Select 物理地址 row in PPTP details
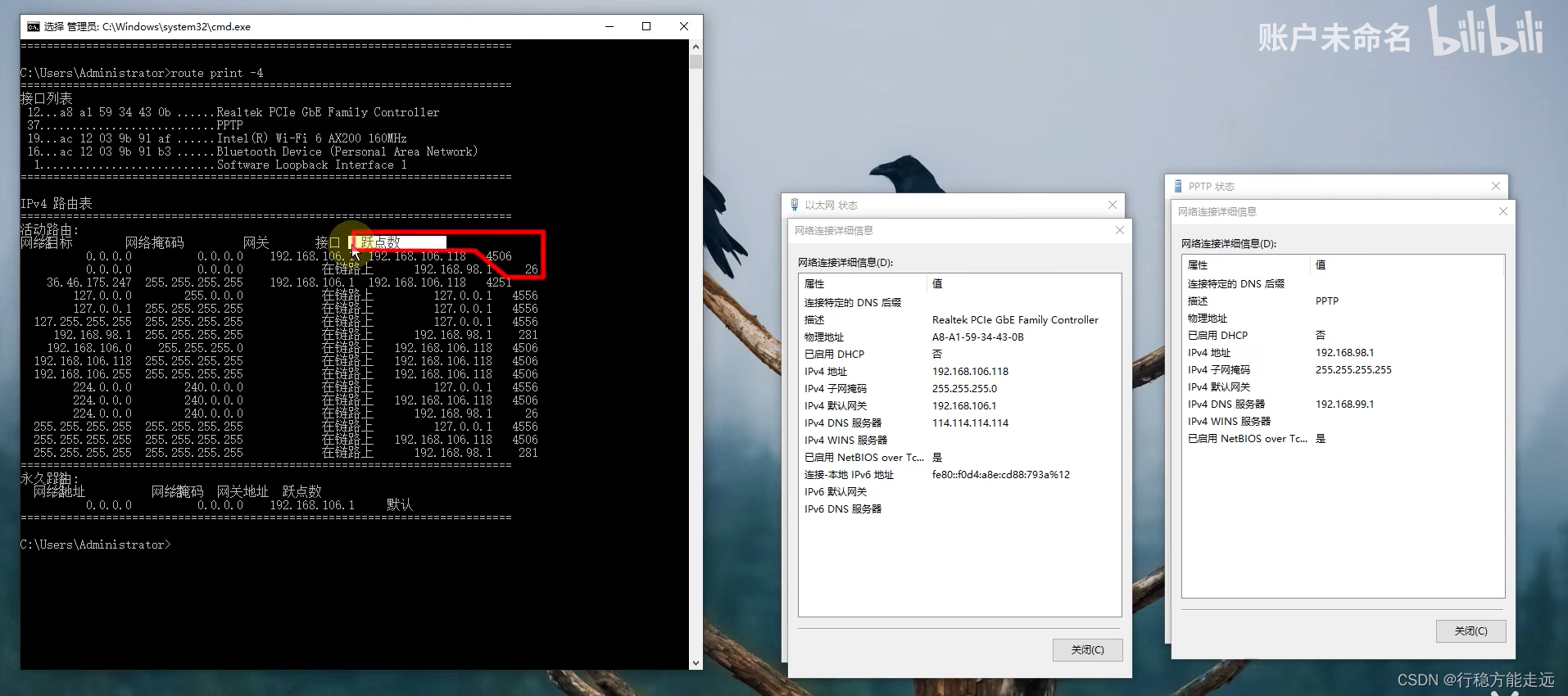 coord(1343,319)
